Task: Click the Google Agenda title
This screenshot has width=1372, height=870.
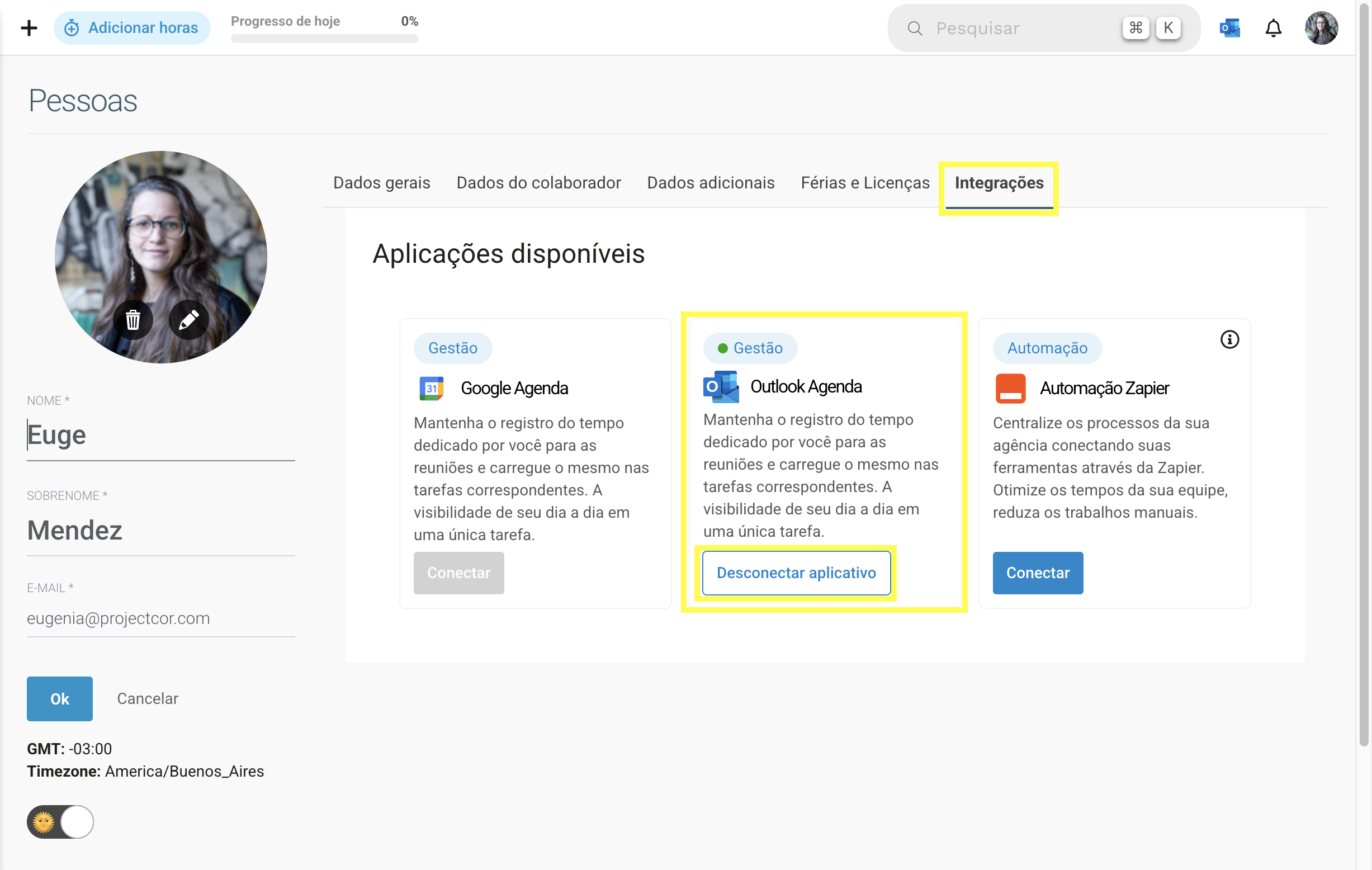Action: (514, 388)
